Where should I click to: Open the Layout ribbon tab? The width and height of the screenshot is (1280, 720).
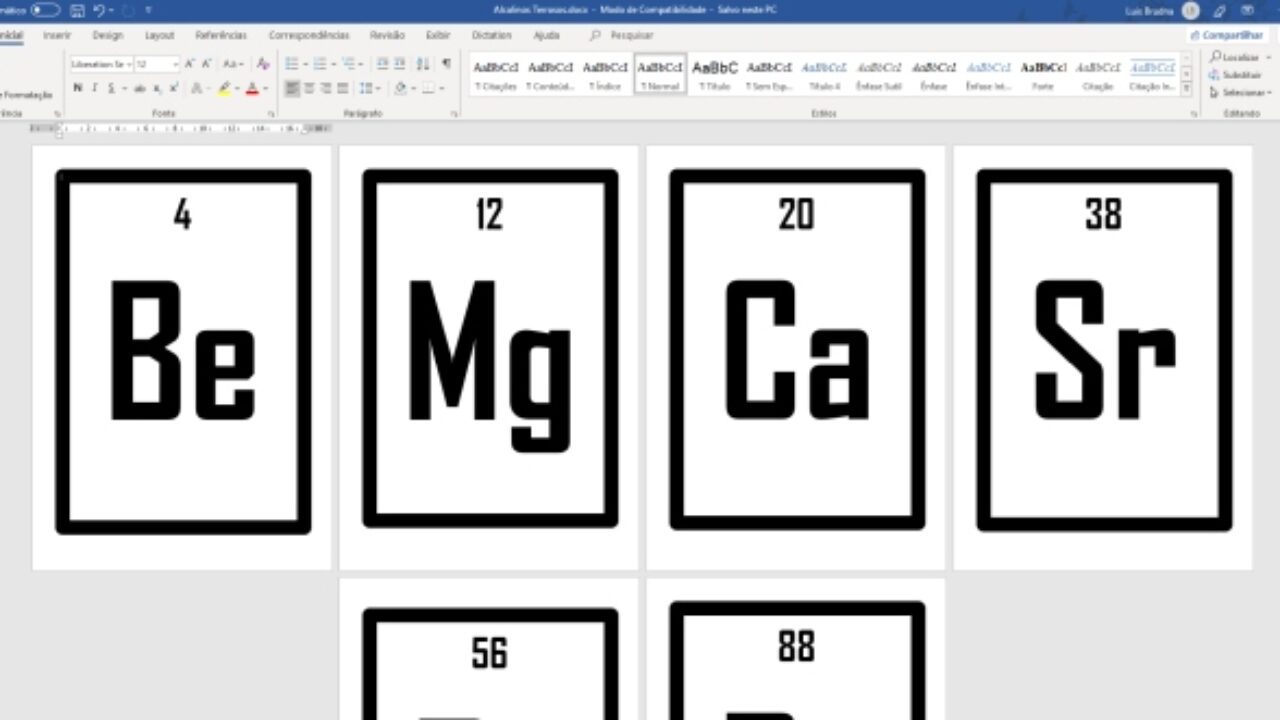159,35
